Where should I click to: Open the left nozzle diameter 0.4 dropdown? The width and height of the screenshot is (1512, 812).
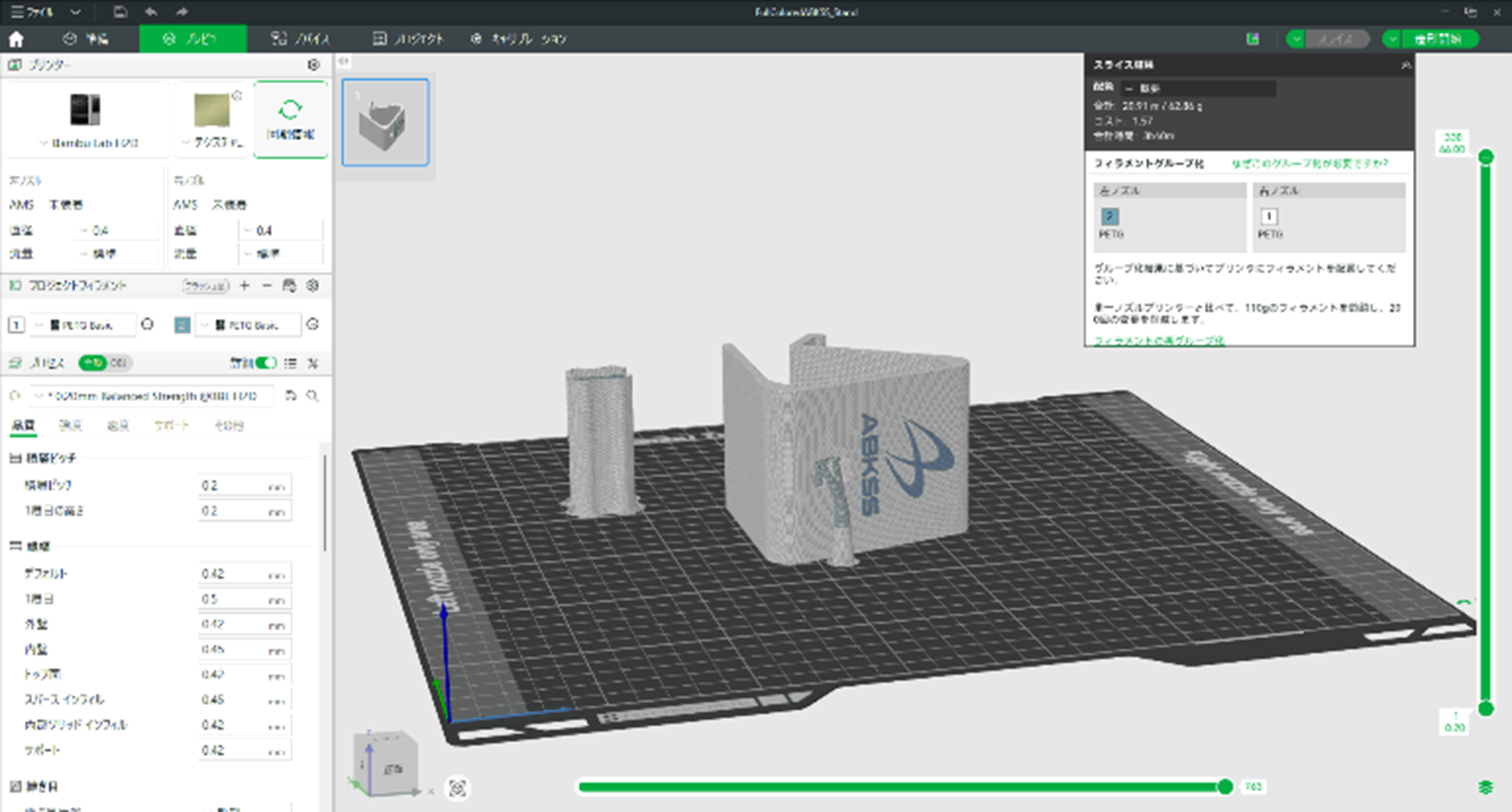point(117,231)
